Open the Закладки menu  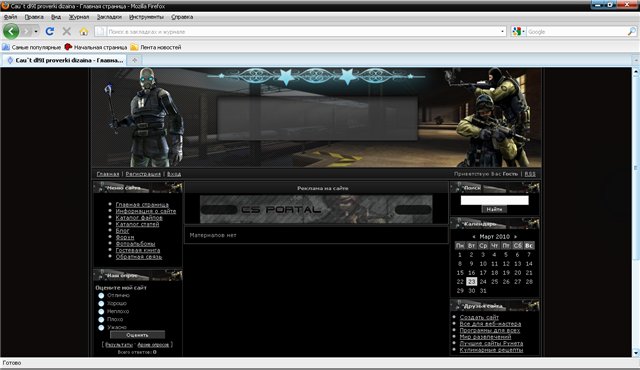(x=109, y=17)
